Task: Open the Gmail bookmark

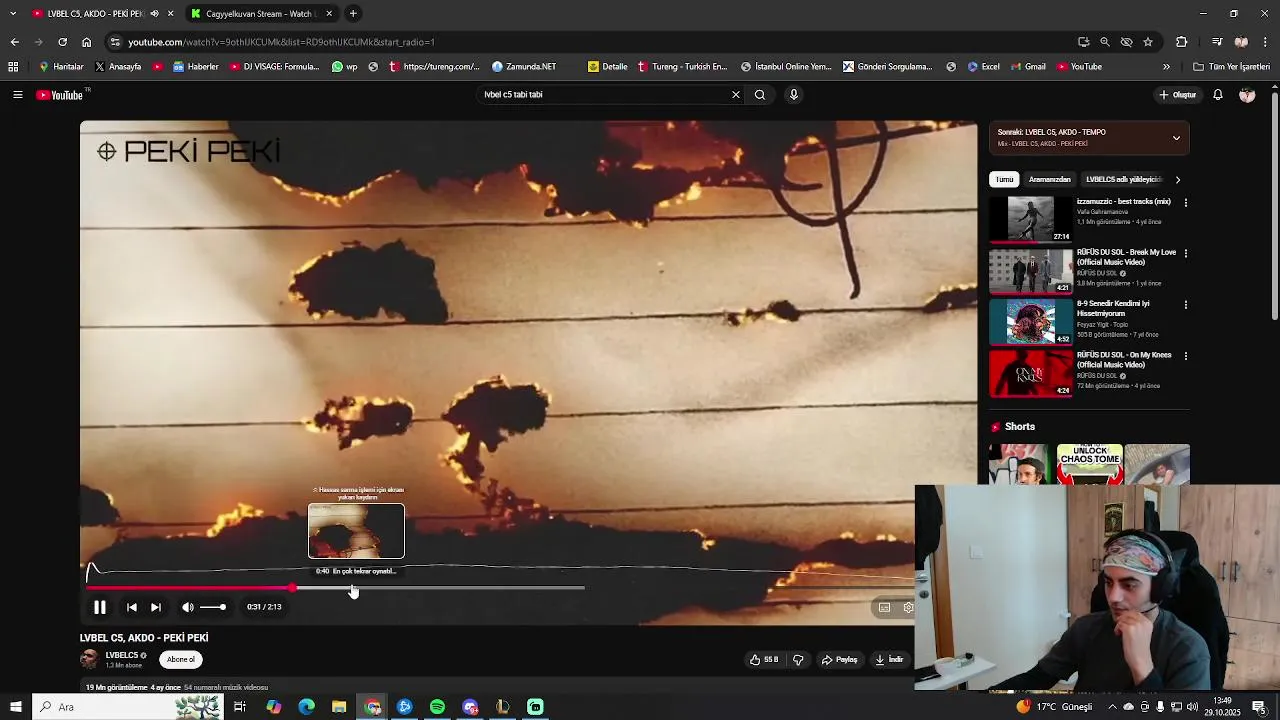Action: (1028, 67)
